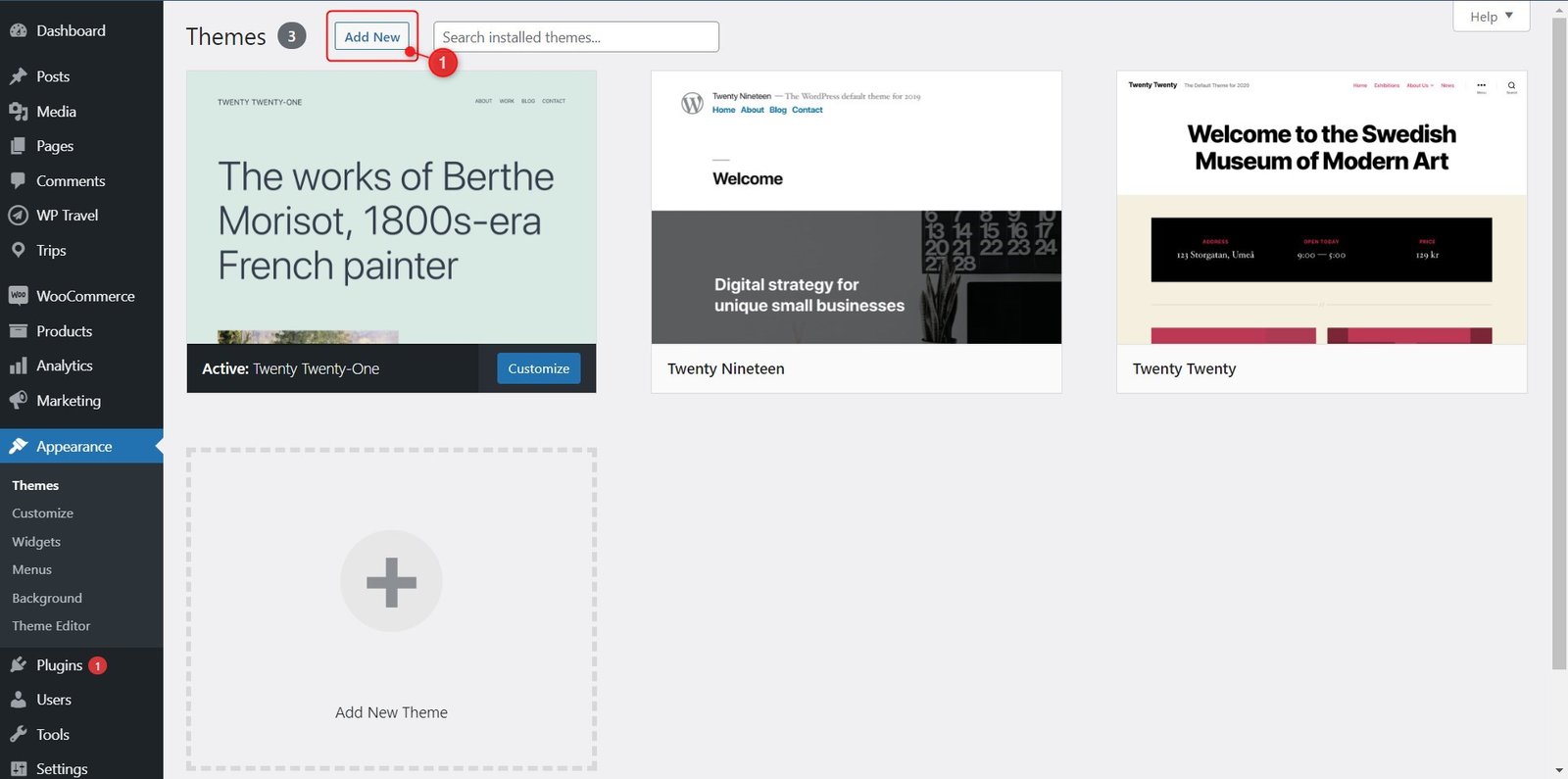Click the Posts pushpin icon
This screenshot has height=779, width=1568.
coord(18,76)
